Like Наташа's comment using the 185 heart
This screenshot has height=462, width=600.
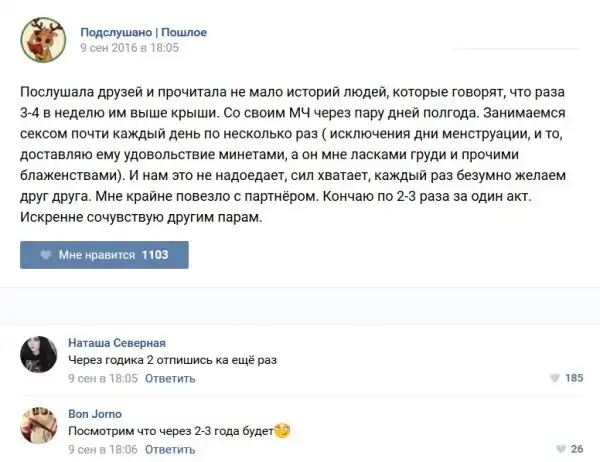click(555, 379)
